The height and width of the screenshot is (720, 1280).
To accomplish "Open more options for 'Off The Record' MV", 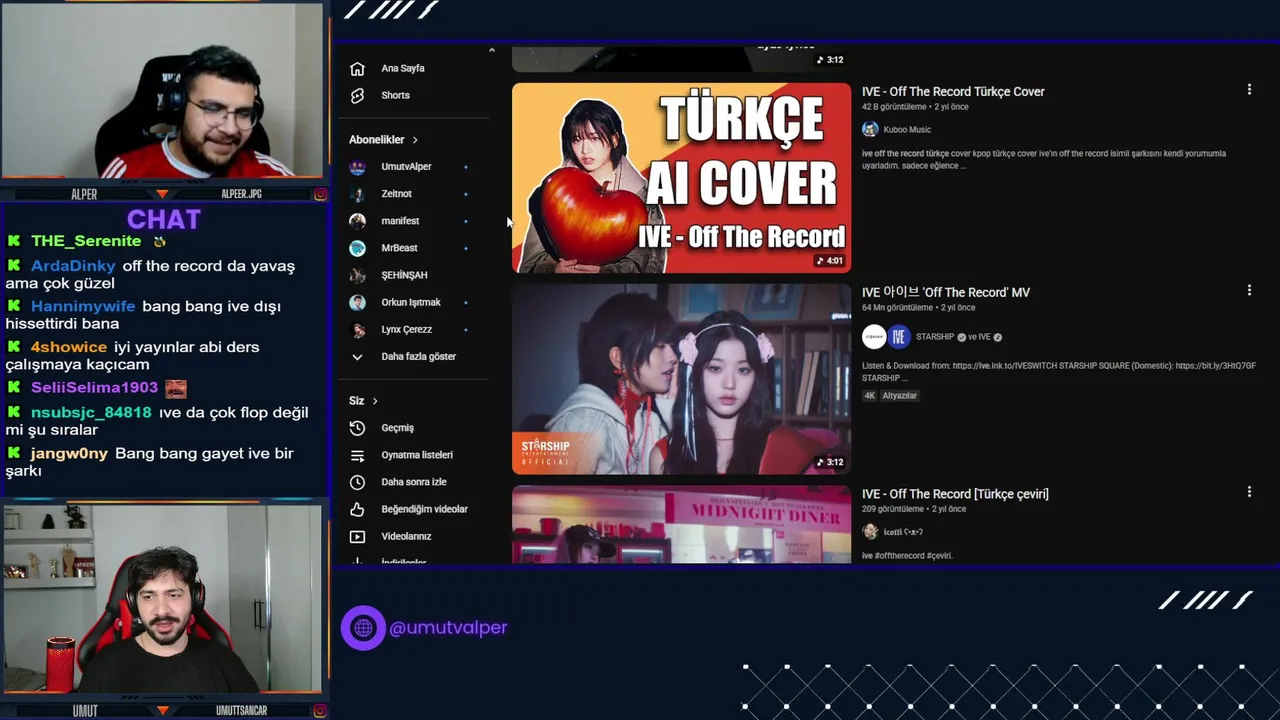I will tap(1249, 291).
